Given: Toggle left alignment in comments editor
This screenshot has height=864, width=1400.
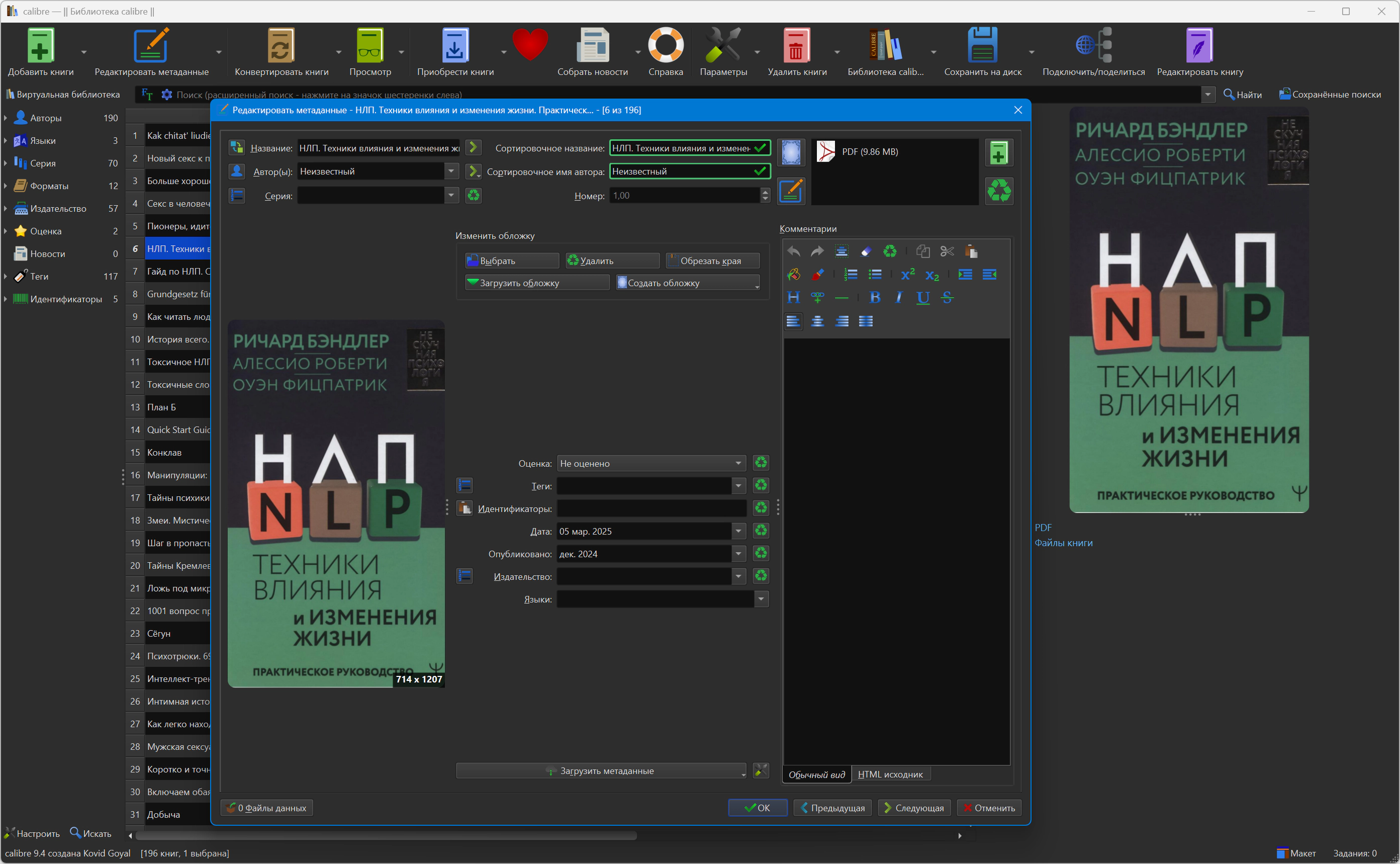Looking at the screenshot, I should 793,321.
